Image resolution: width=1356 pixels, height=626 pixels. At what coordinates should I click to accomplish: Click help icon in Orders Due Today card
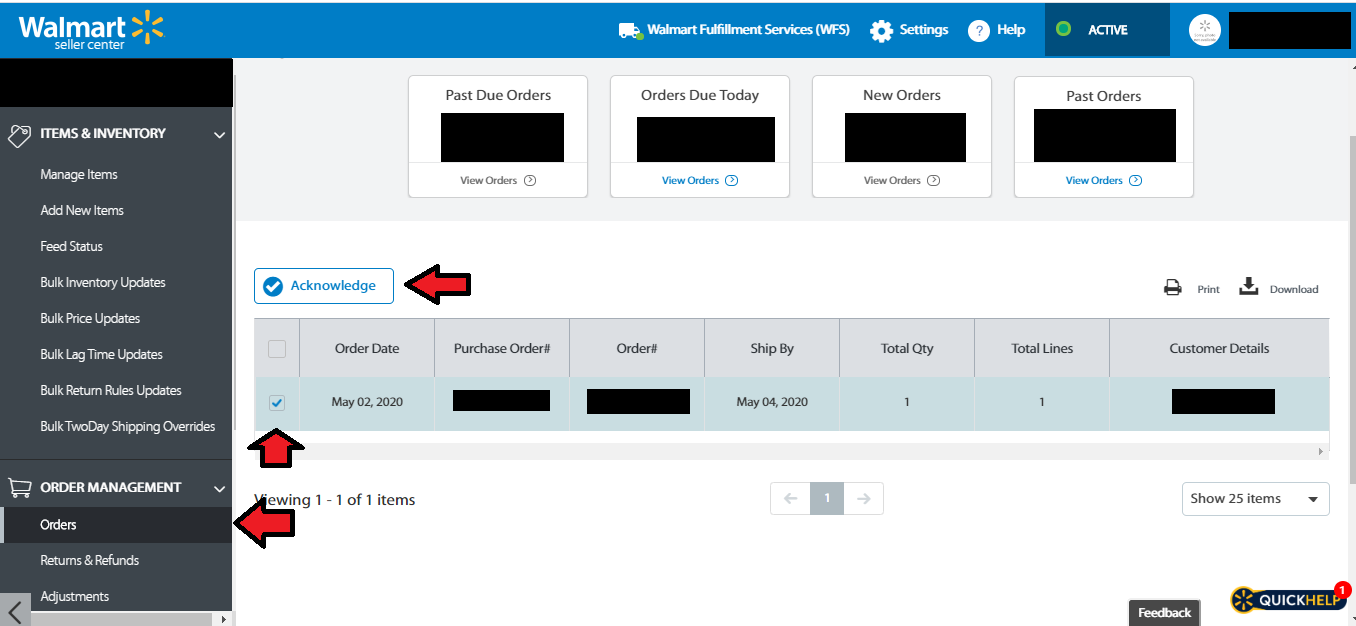click(732, 181)
